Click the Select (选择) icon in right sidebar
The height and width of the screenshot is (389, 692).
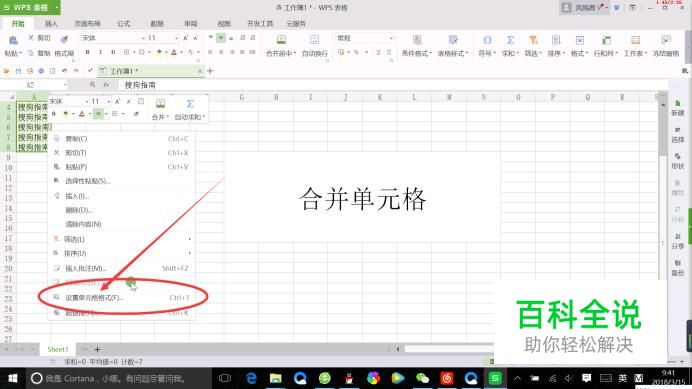(678, 130)
